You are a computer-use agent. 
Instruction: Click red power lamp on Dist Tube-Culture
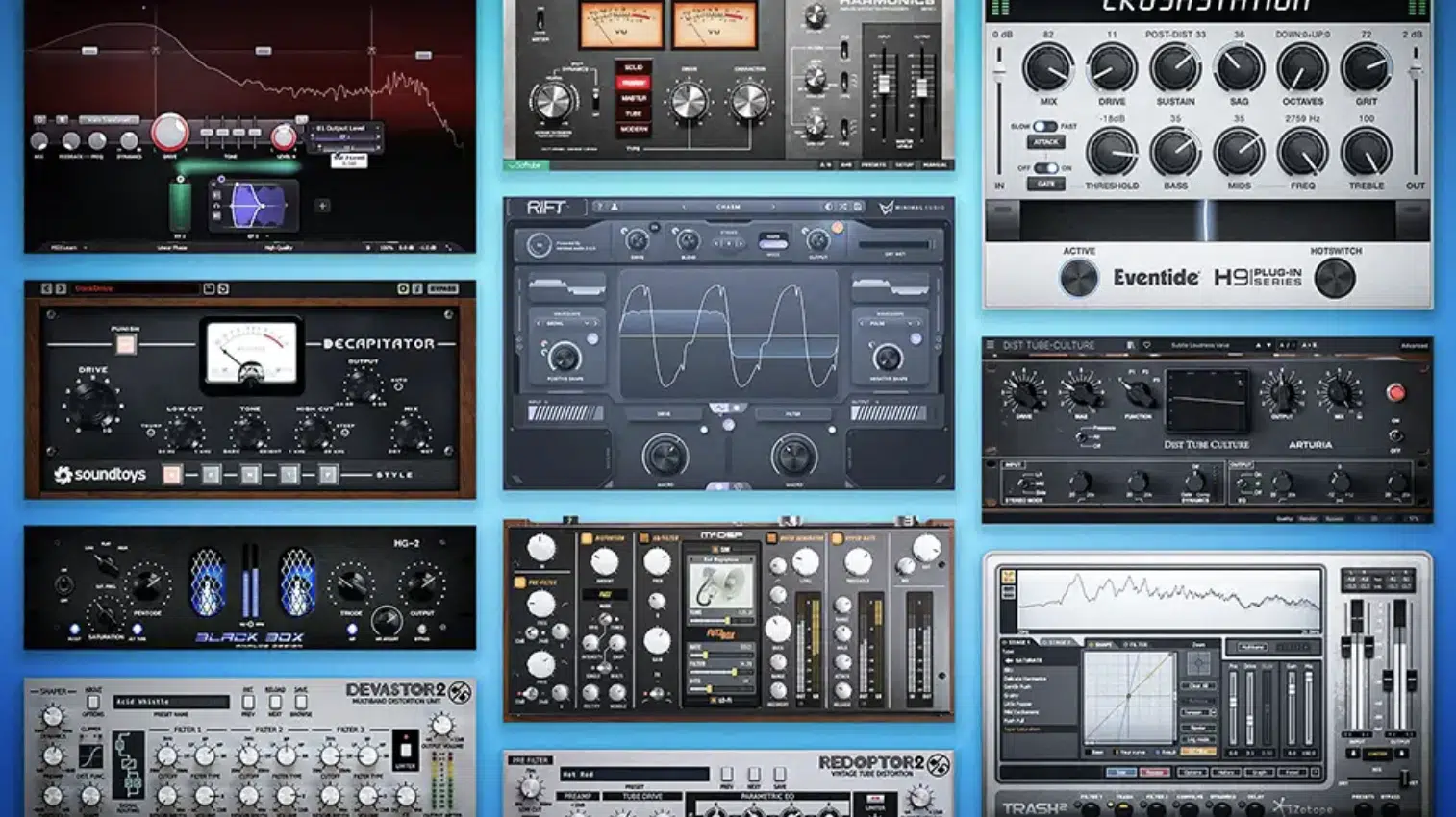point(1395,392)
